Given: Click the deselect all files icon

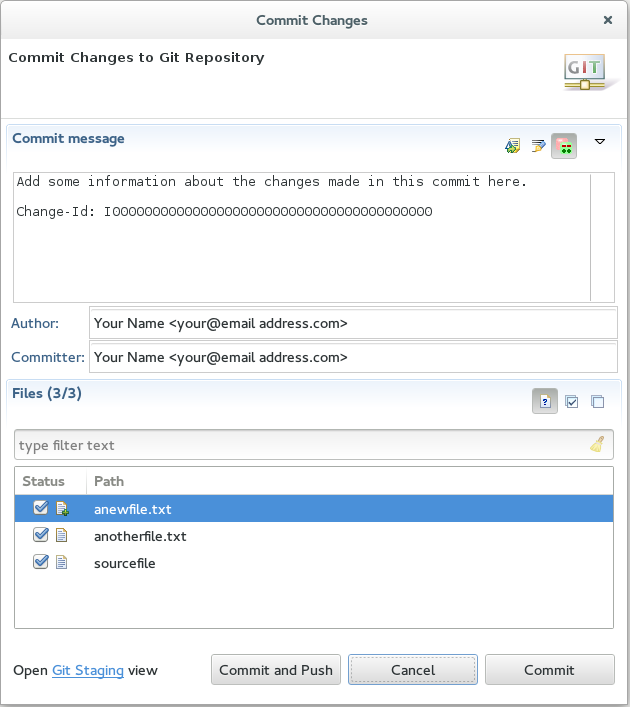Looking at the screenshot, I should [598, 401].
